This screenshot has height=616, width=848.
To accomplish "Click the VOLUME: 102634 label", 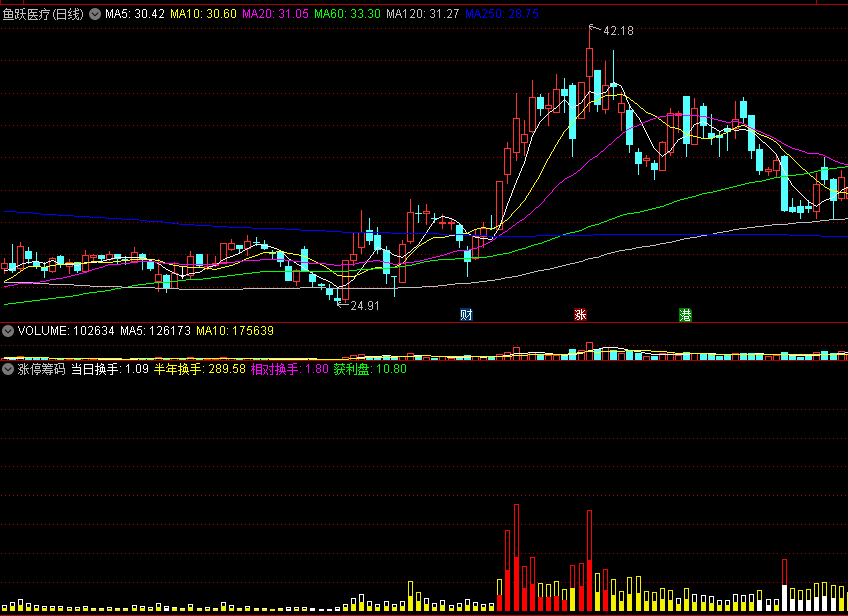I will coord(66,331).
